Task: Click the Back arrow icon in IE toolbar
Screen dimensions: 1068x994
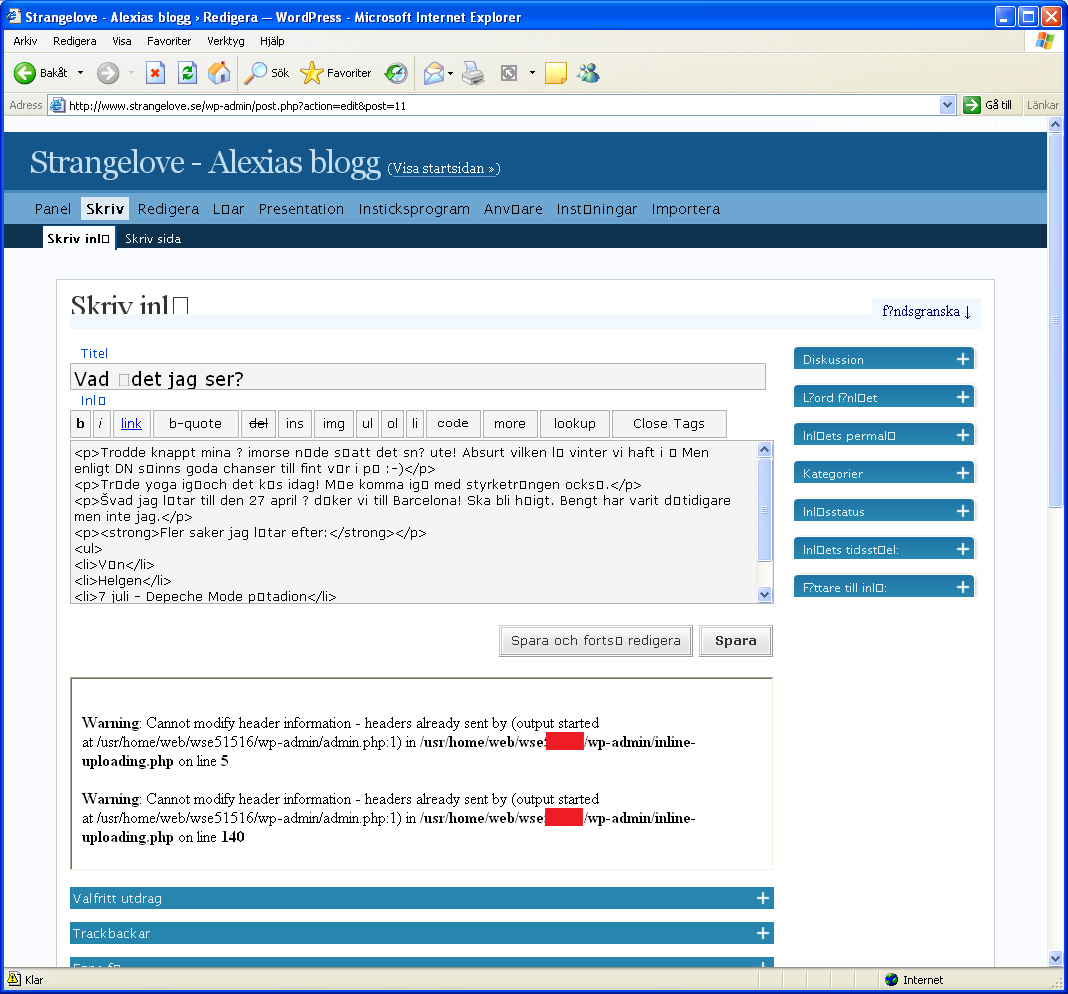Action: pyautogui.click(x=25, y=73)
